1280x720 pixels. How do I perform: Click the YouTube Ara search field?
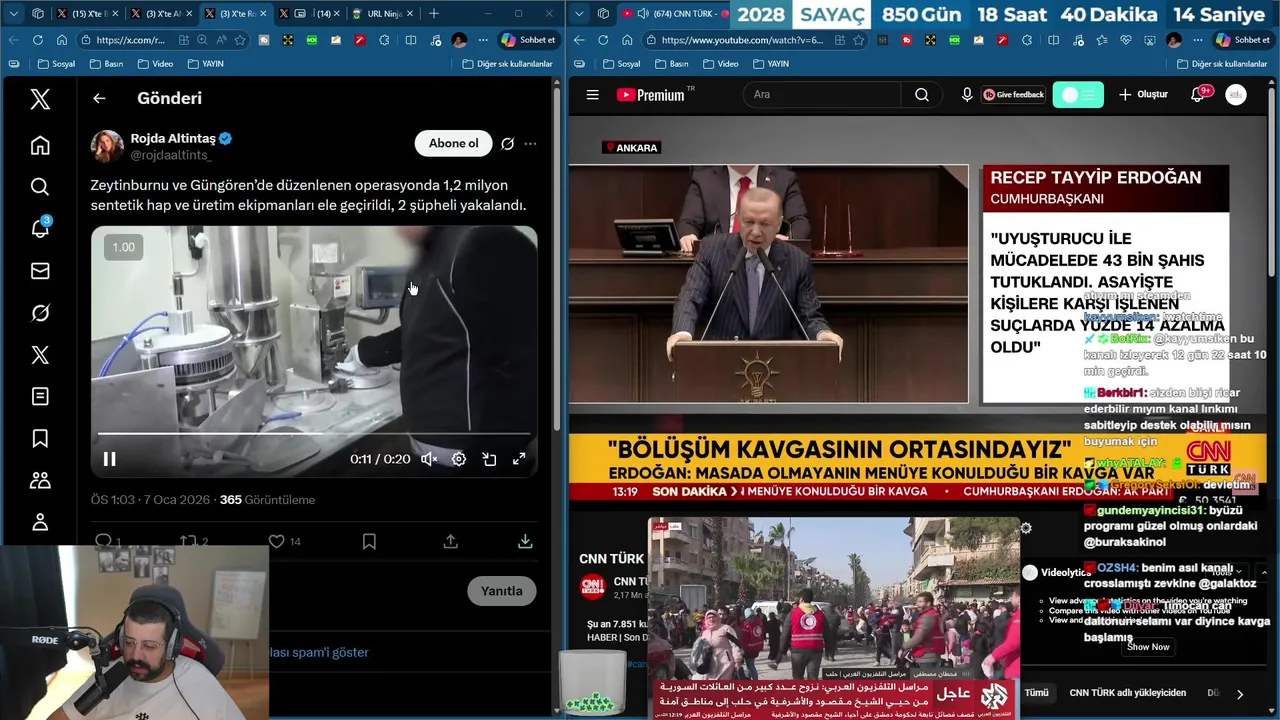[822, 94]
